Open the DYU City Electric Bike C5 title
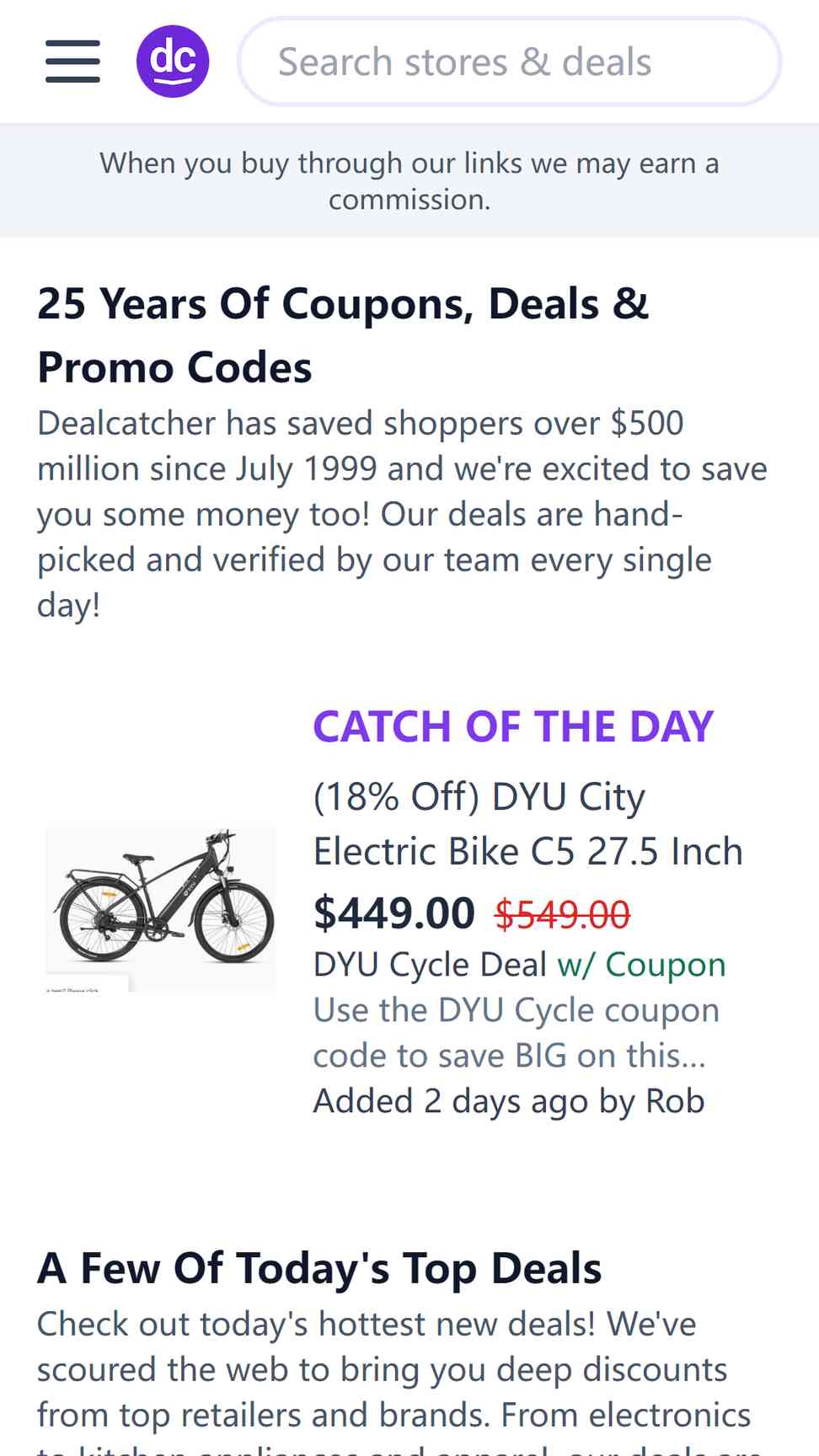The image size is (819, 1456). point(527,823)
